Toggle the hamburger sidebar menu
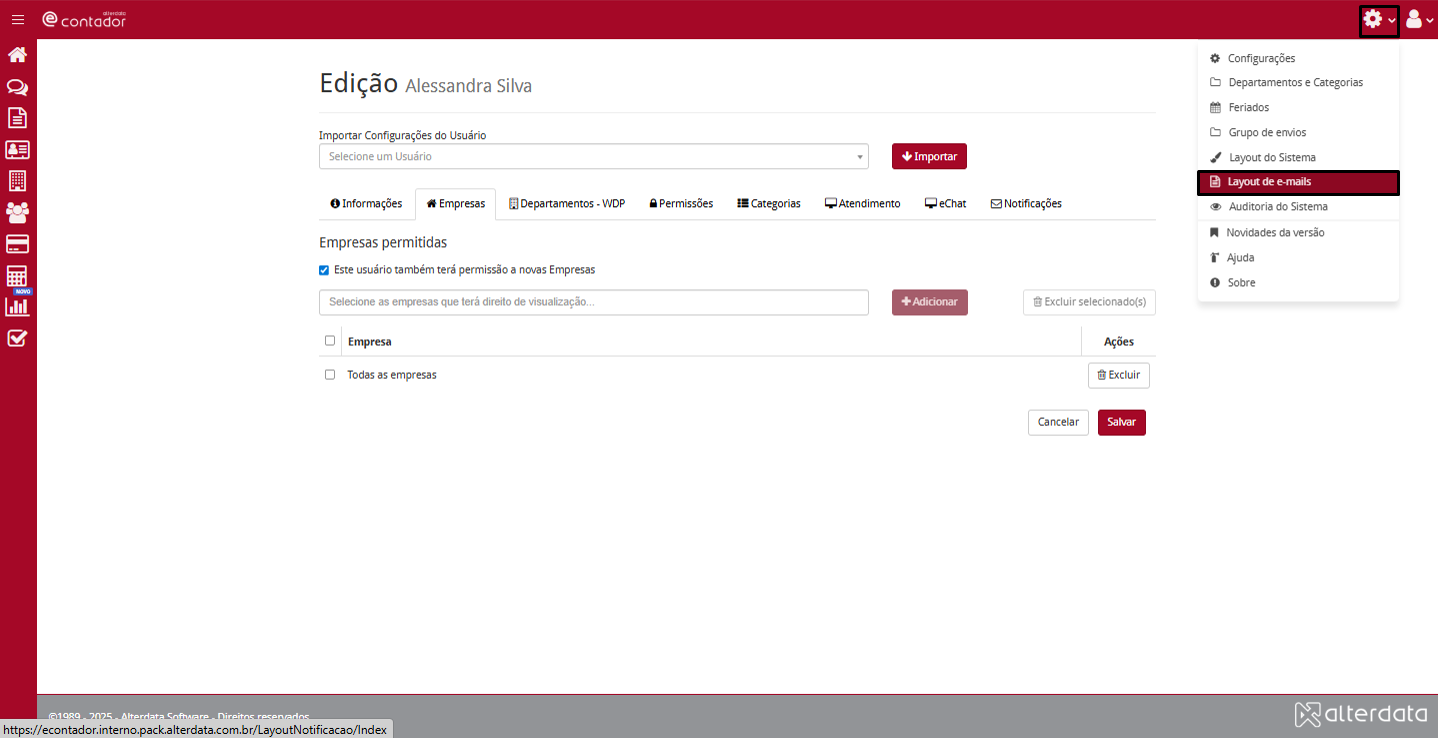 18,19
